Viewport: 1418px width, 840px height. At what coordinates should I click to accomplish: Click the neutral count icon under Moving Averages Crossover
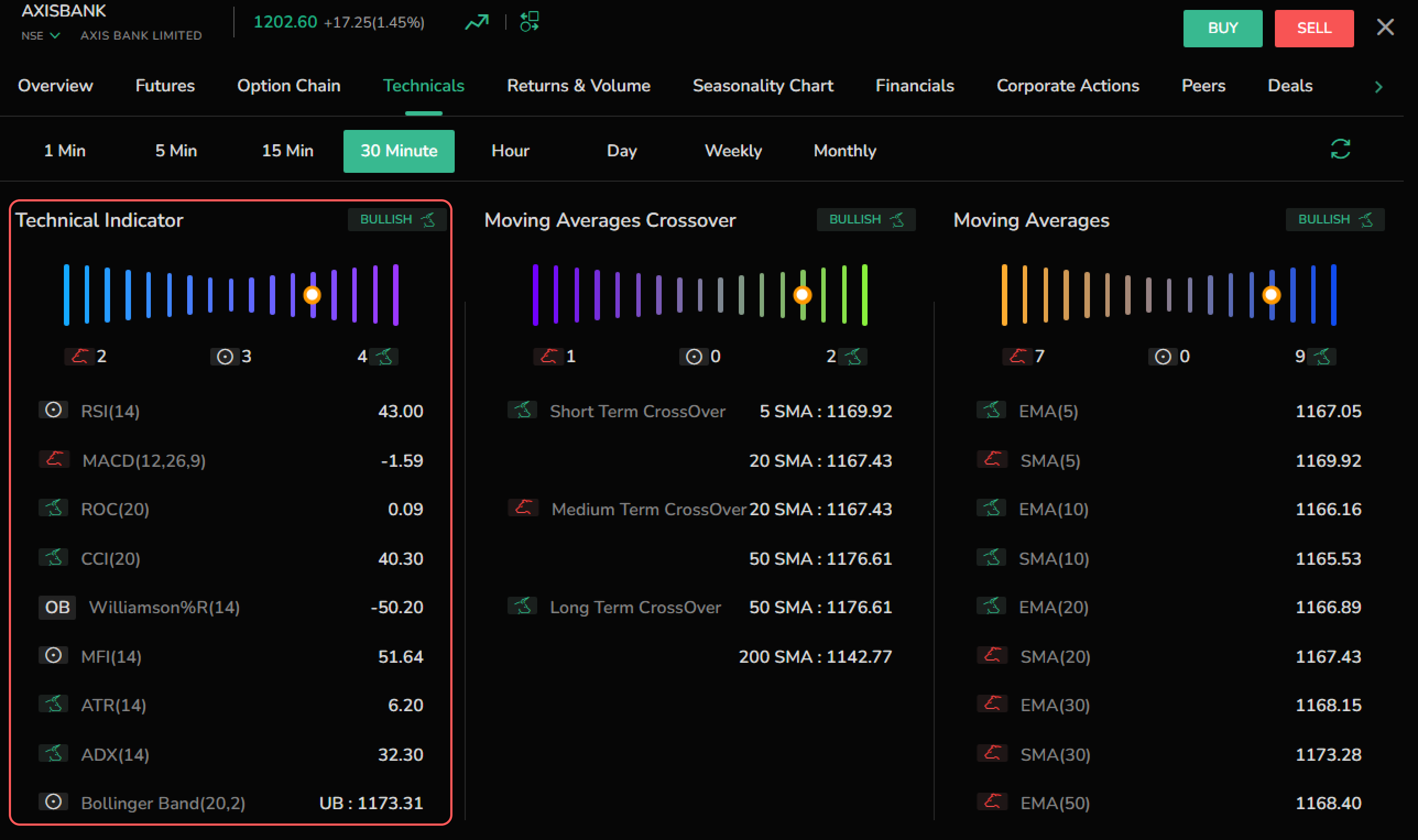click(694, 357)
